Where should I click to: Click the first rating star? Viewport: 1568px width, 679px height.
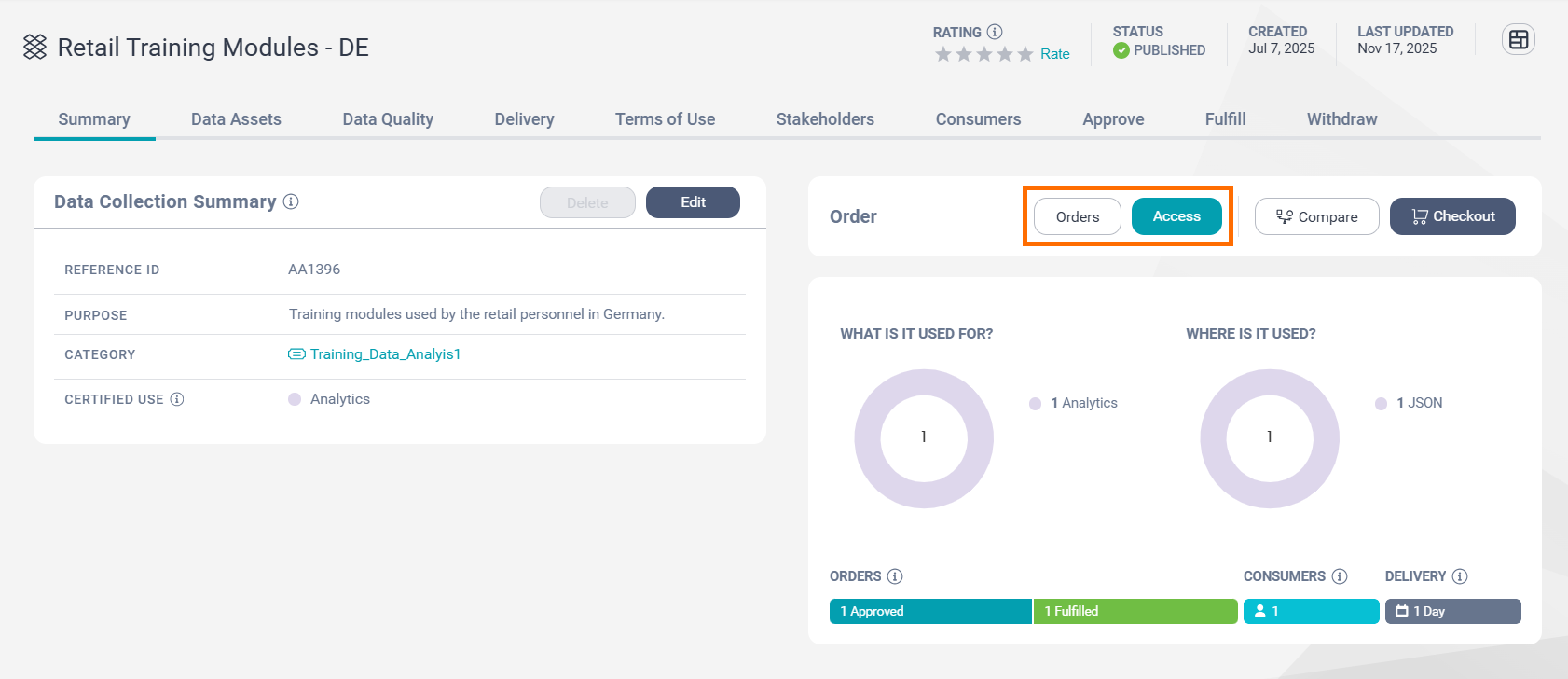[943, 54]
